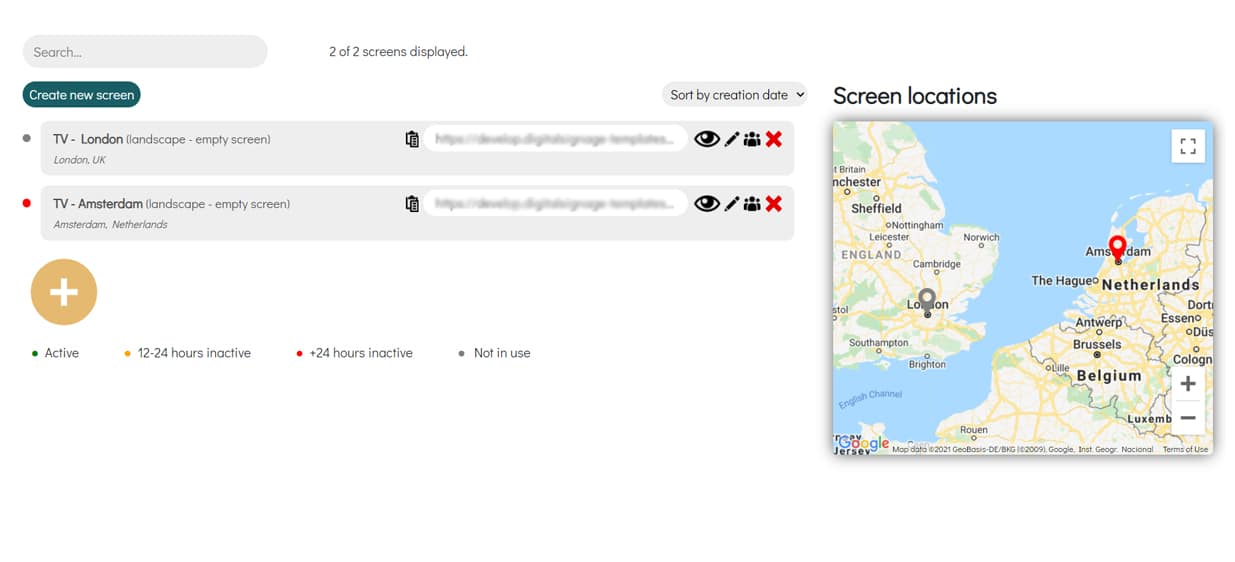Click Cambridge label on the map
This screenshot has width=1235, height=562.
coord(936,264)
